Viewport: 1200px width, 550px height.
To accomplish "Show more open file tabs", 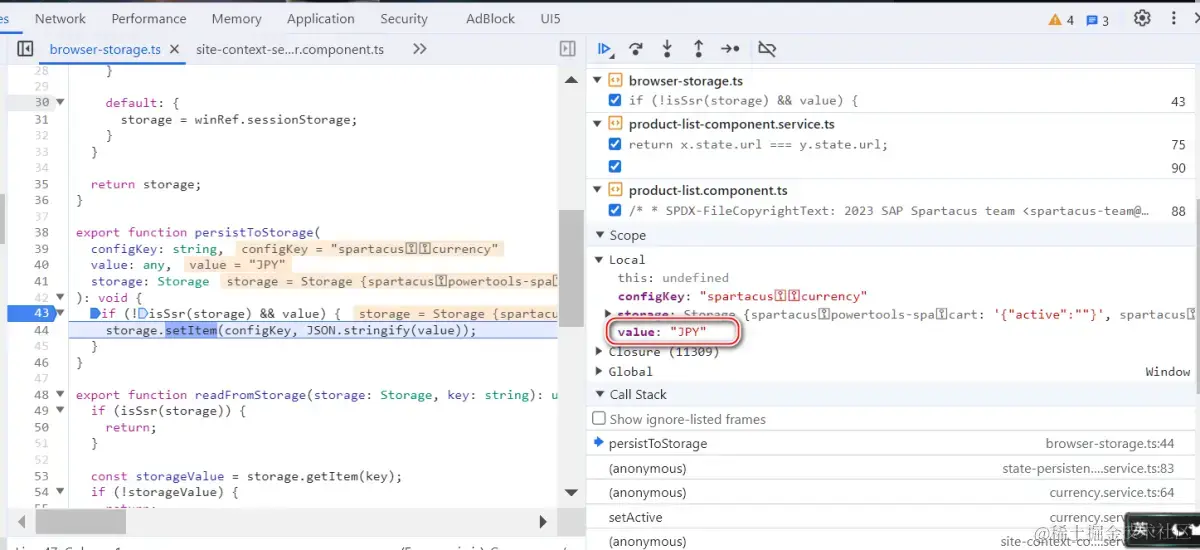I will coord(420,49).
